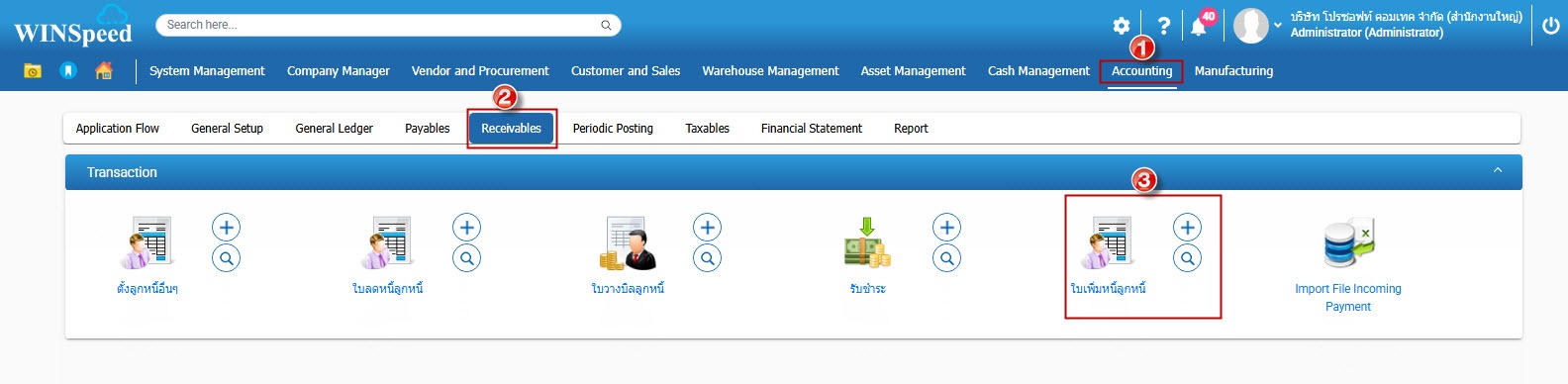Click the user avatar picture
Screen dimensions: 1568x384
(1250, 26)
